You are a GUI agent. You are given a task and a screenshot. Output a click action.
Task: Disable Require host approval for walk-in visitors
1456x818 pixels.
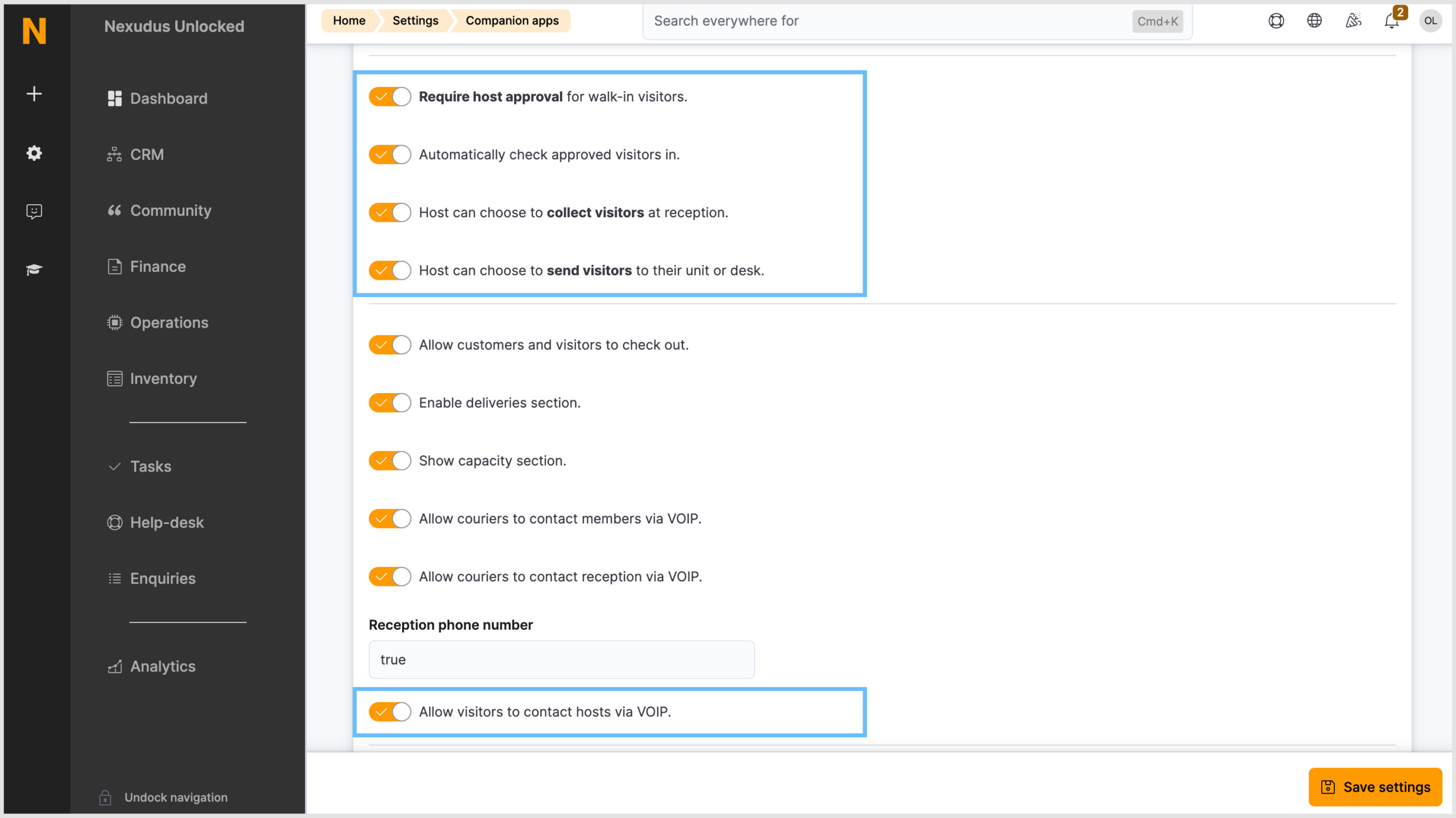point(389,96)
